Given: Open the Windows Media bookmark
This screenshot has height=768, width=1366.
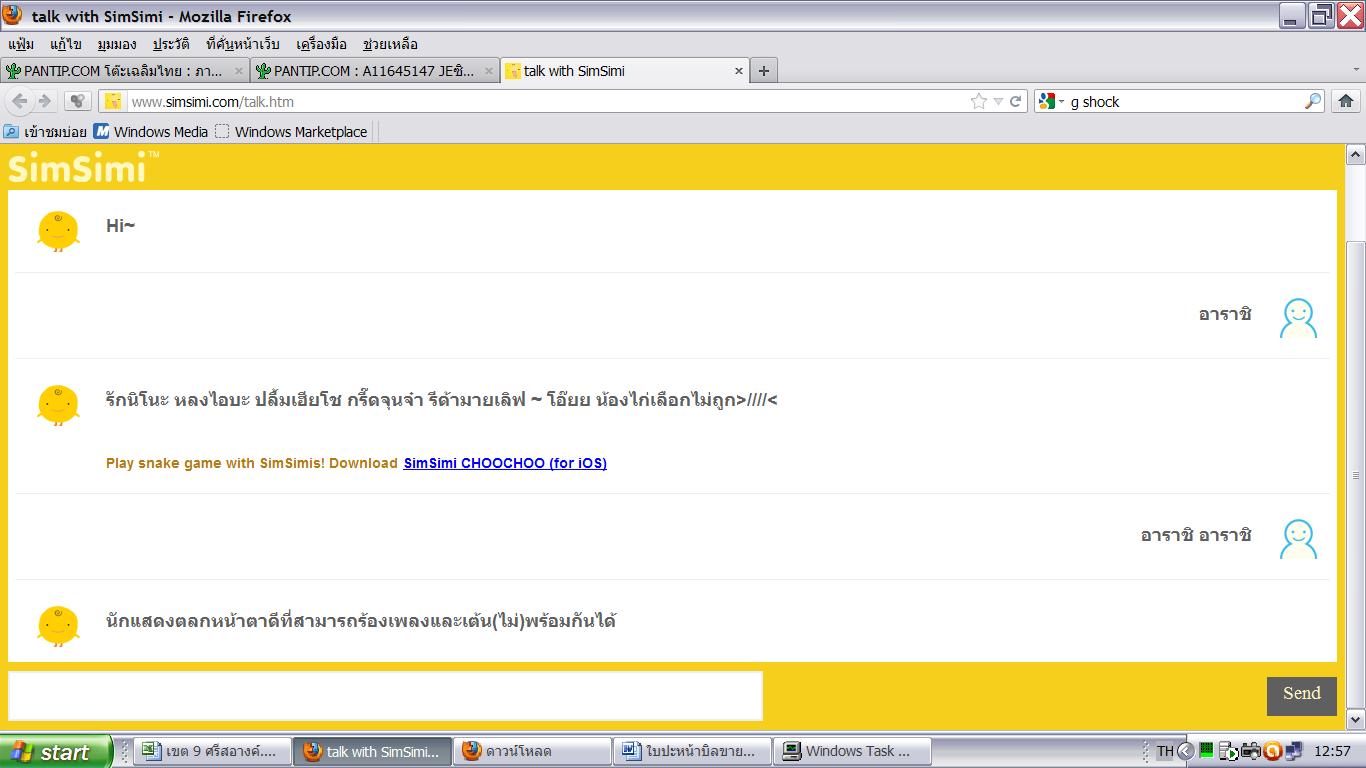Looking at the screenshot, I should [x=151, y=132].
